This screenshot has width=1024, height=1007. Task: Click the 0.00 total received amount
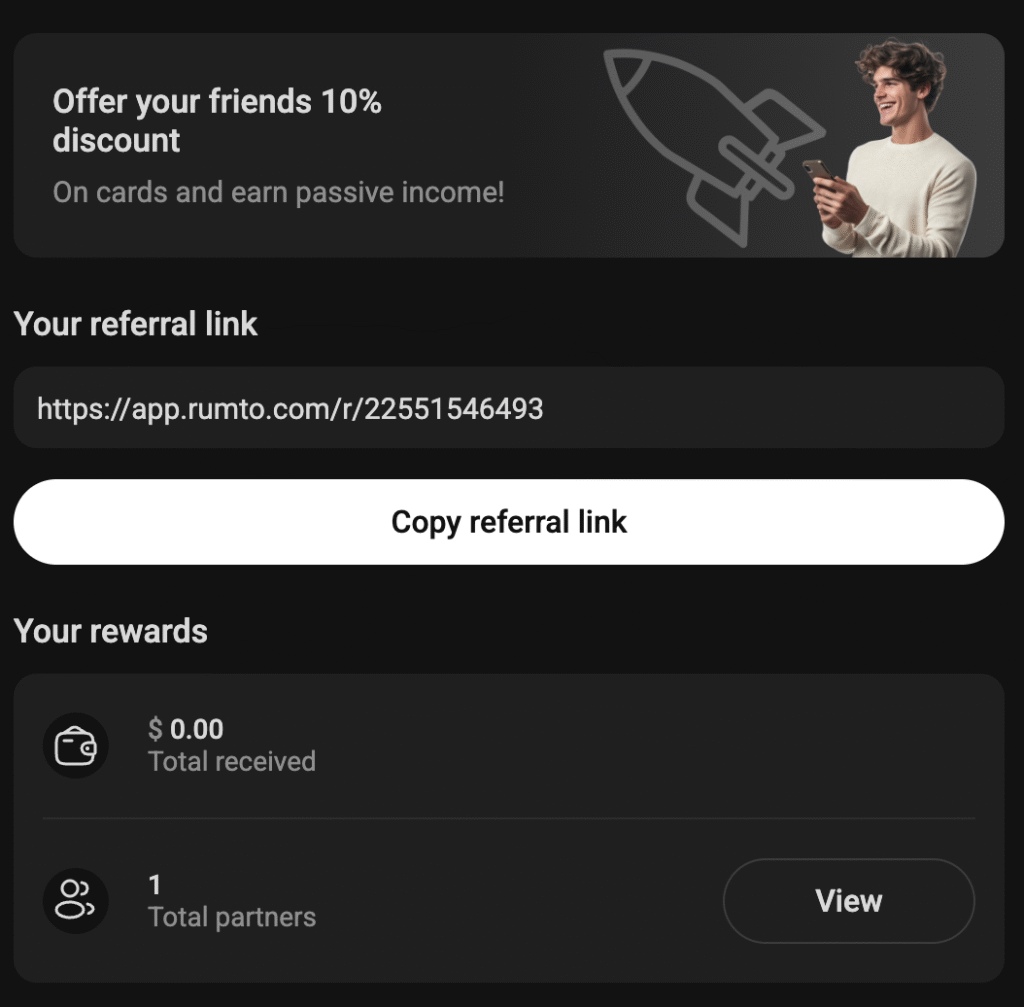[197, 729]
